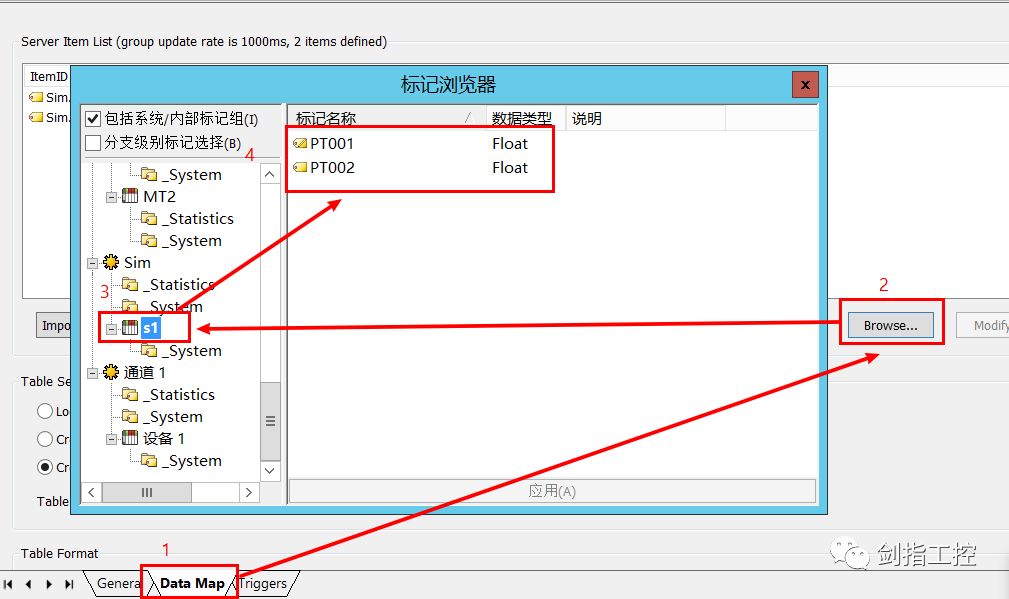Image resolution: width=1009 pixels, height=599 pixels.
Task: Open _Statistics folder under Sim
Action: click(x=130, y=284)
